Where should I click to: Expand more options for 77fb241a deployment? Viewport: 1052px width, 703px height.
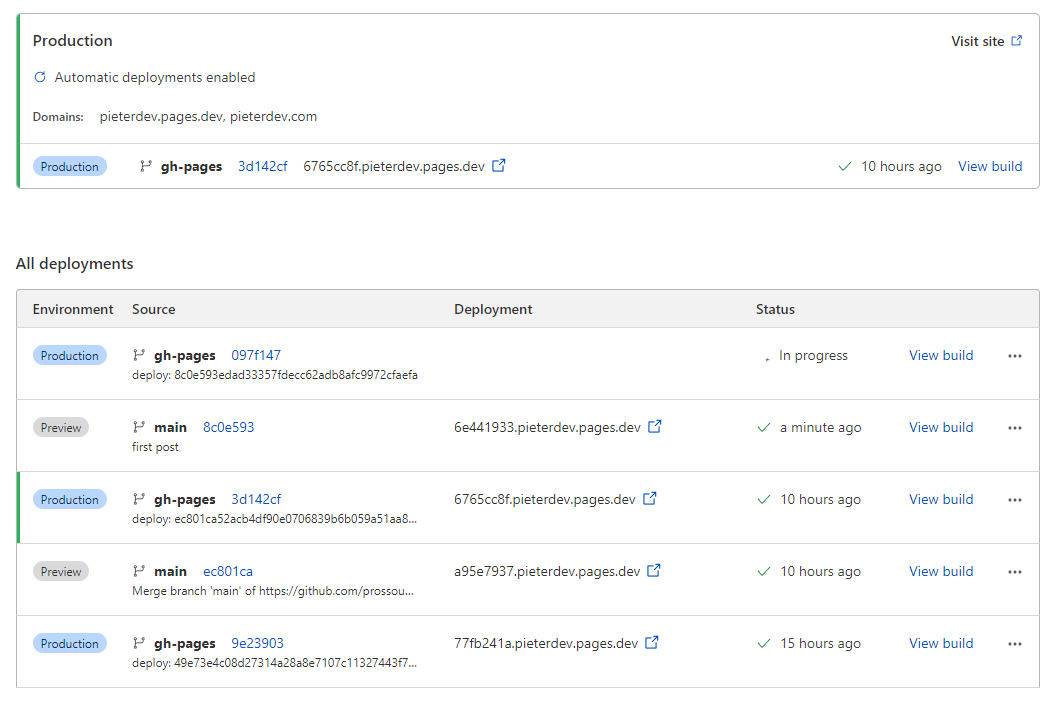[1015, 644]
